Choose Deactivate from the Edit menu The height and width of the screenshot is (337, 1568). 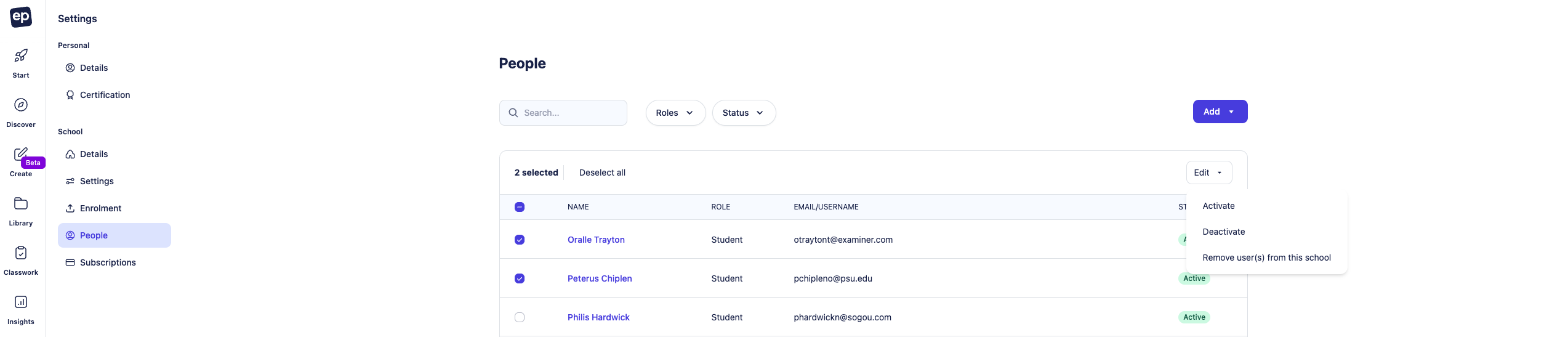1223,232
